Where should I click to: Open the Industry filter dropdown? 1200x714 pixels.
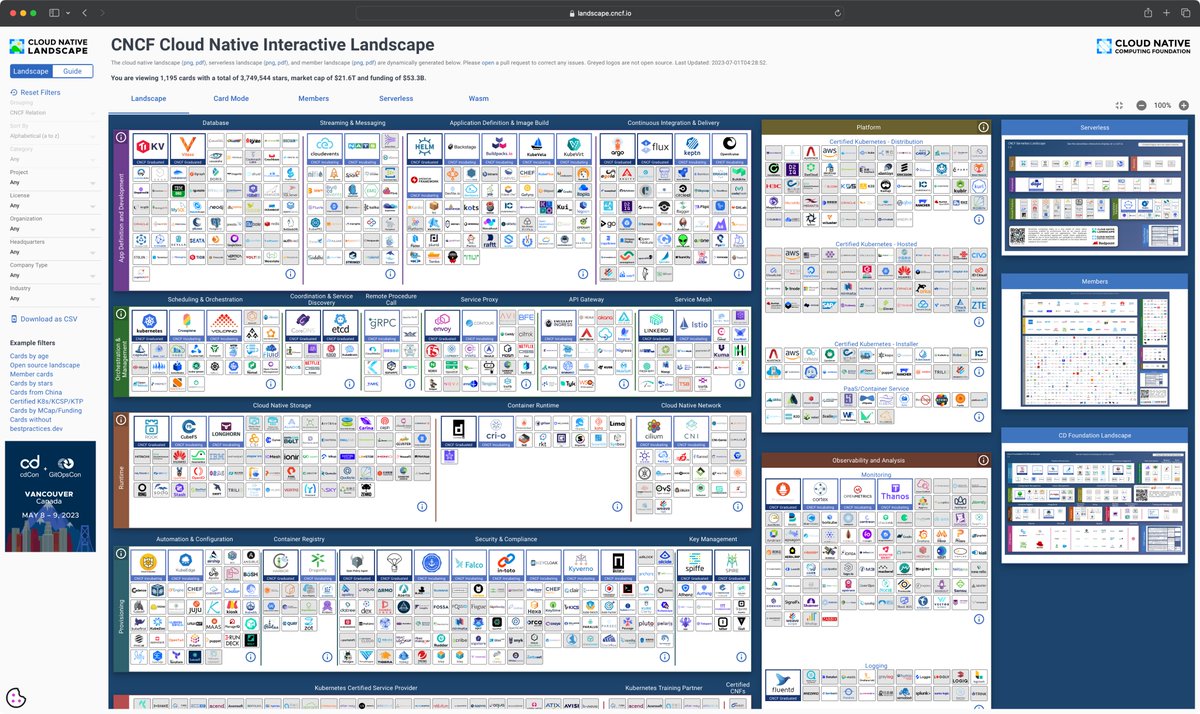(53, 299)
